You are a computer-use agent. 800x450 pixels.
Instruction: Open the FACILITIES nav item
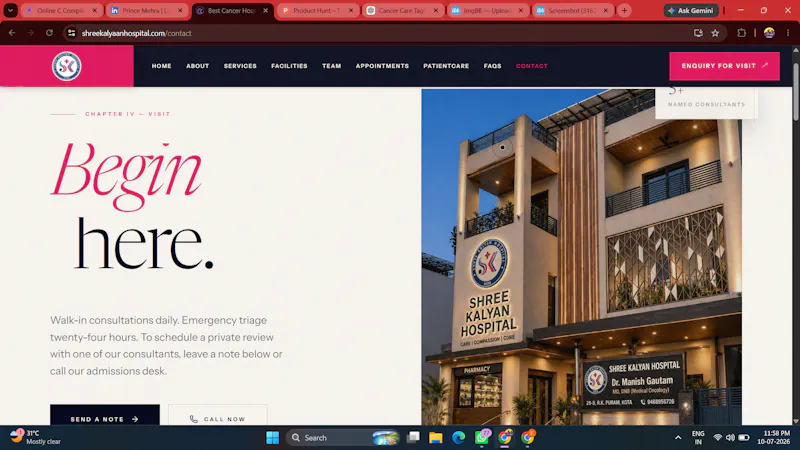coord(289,66)
